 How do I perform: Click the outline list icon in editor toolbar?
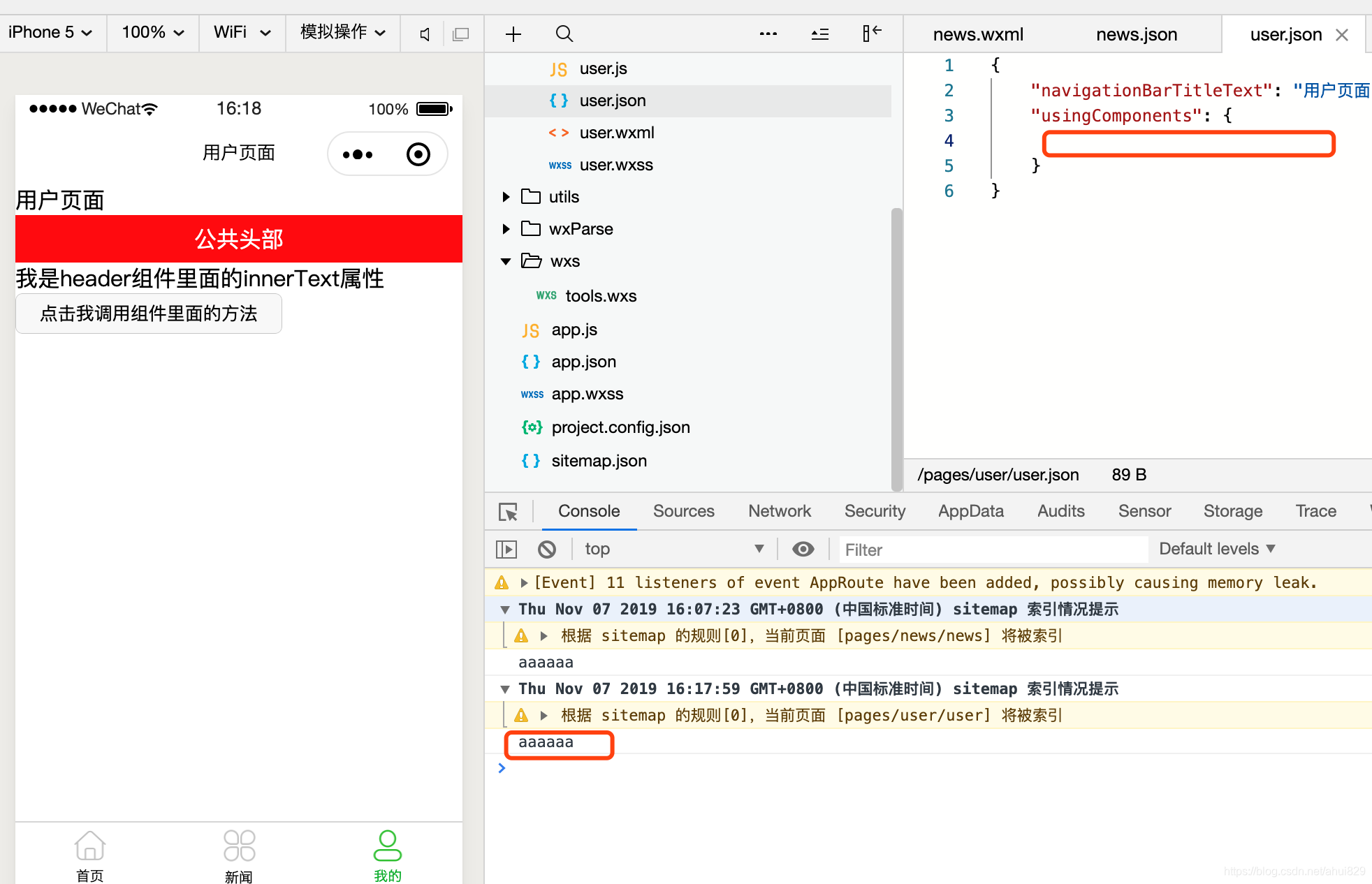click(819, 33)
